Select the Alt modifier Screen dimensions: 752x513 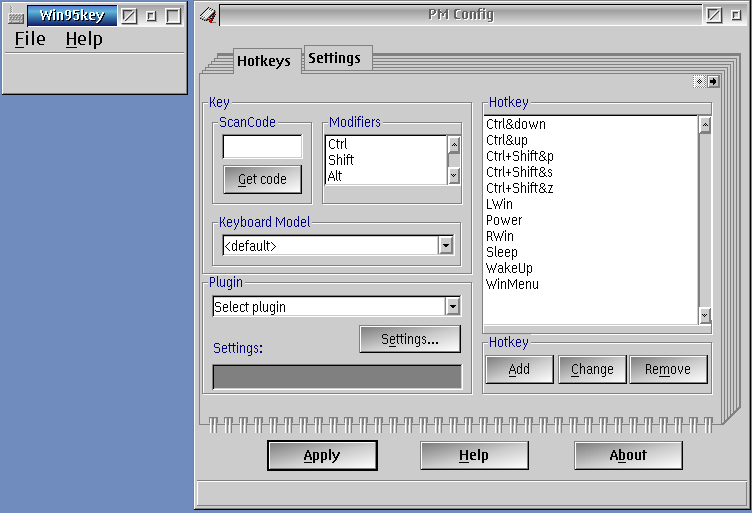click(387, 176)
